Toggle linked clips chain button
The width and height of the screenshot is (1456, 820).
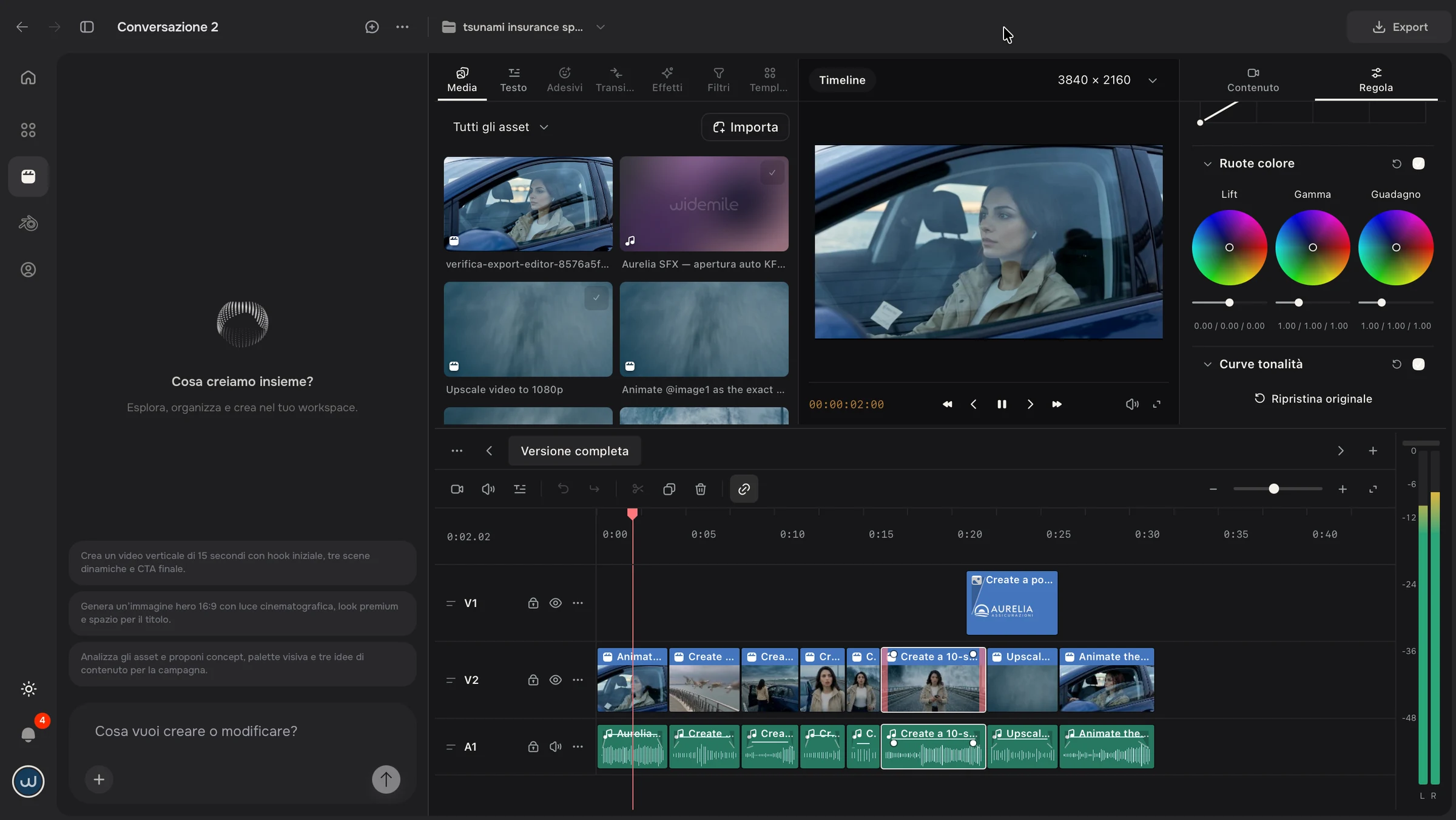point(744,489)
